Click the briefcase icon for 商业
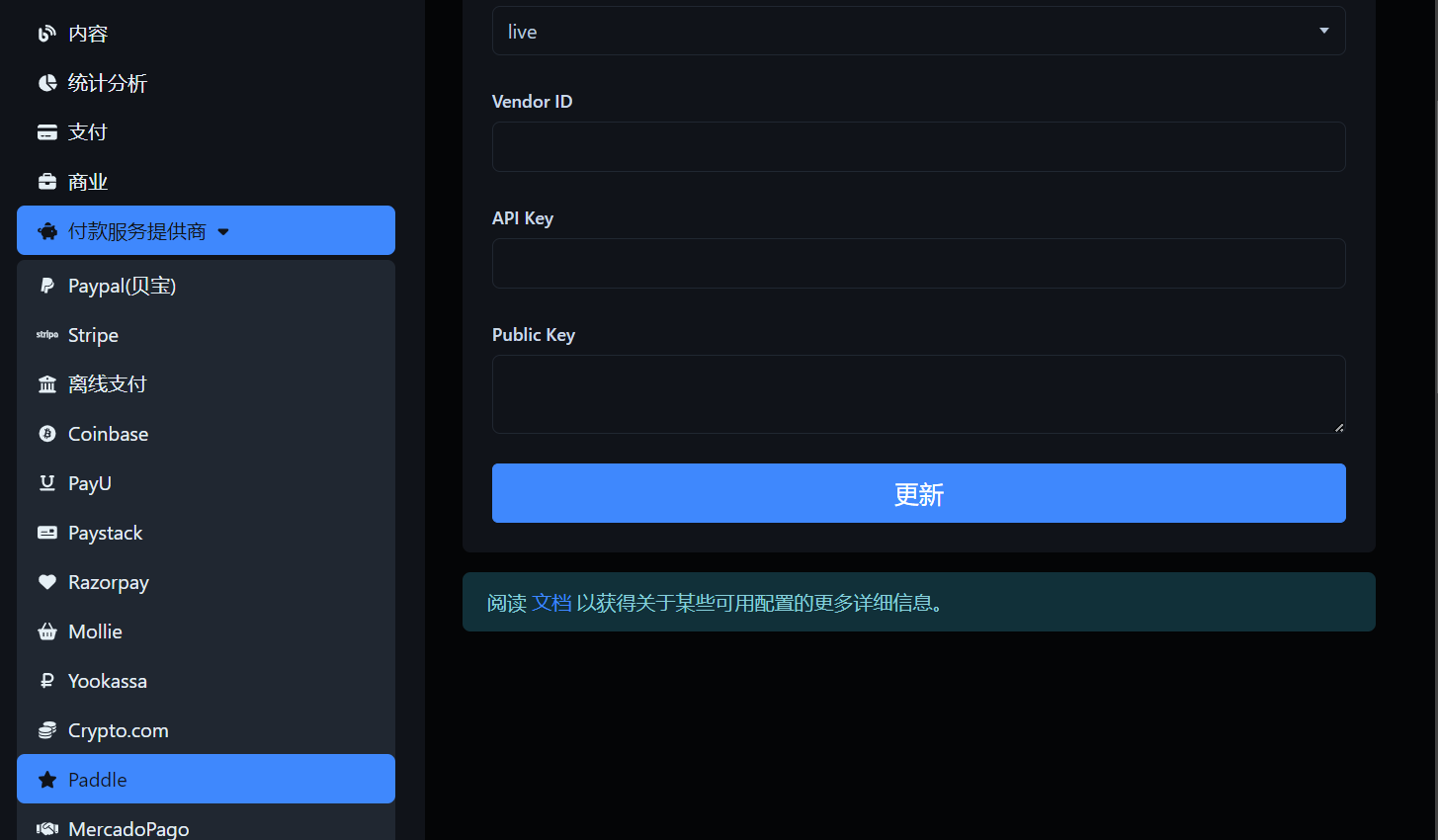 click(46, 182)
